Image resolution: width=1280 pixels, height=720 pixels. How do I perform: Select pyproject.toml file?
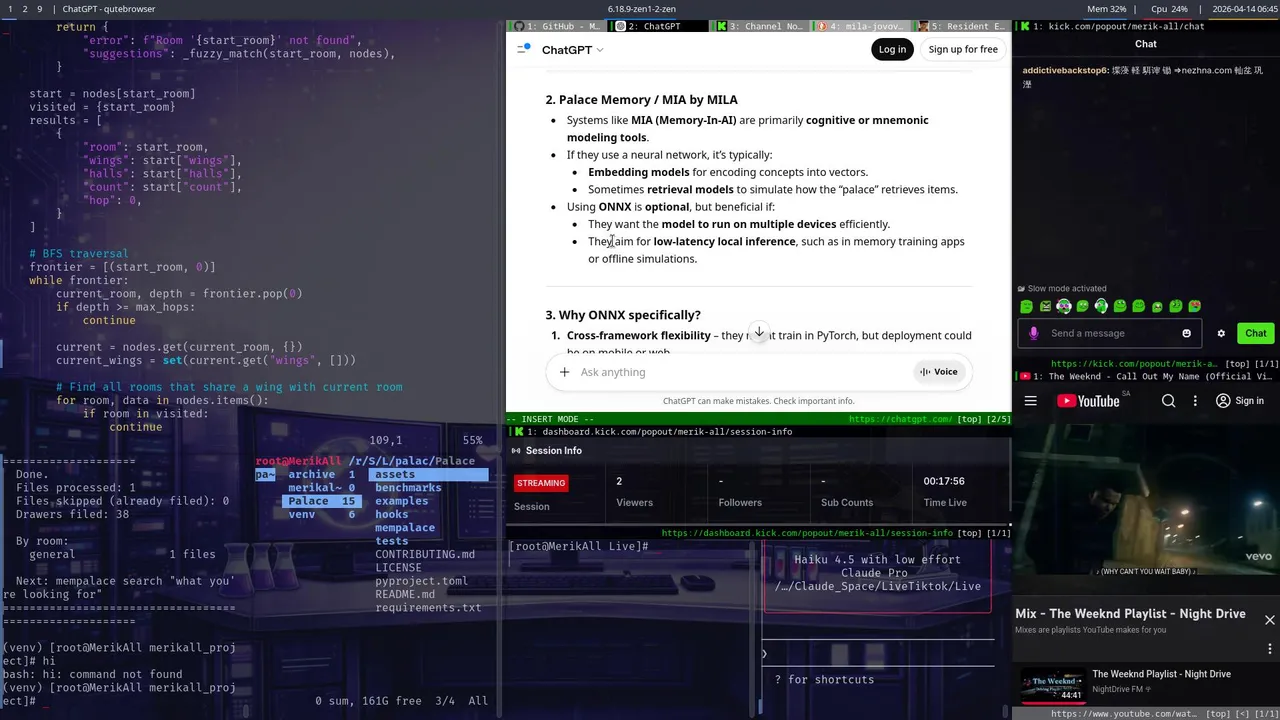421,581
